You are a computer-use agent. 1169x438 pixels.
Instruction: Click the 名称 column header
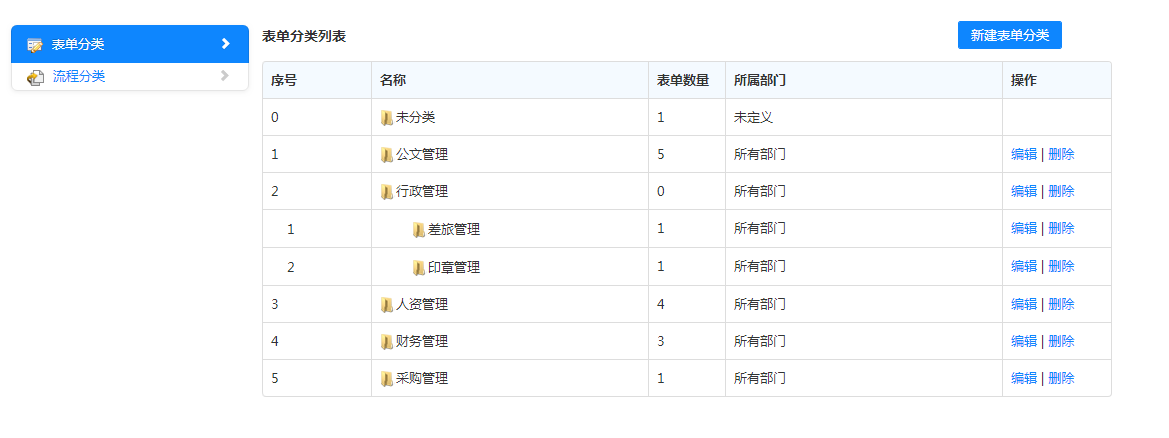(392, 80)
